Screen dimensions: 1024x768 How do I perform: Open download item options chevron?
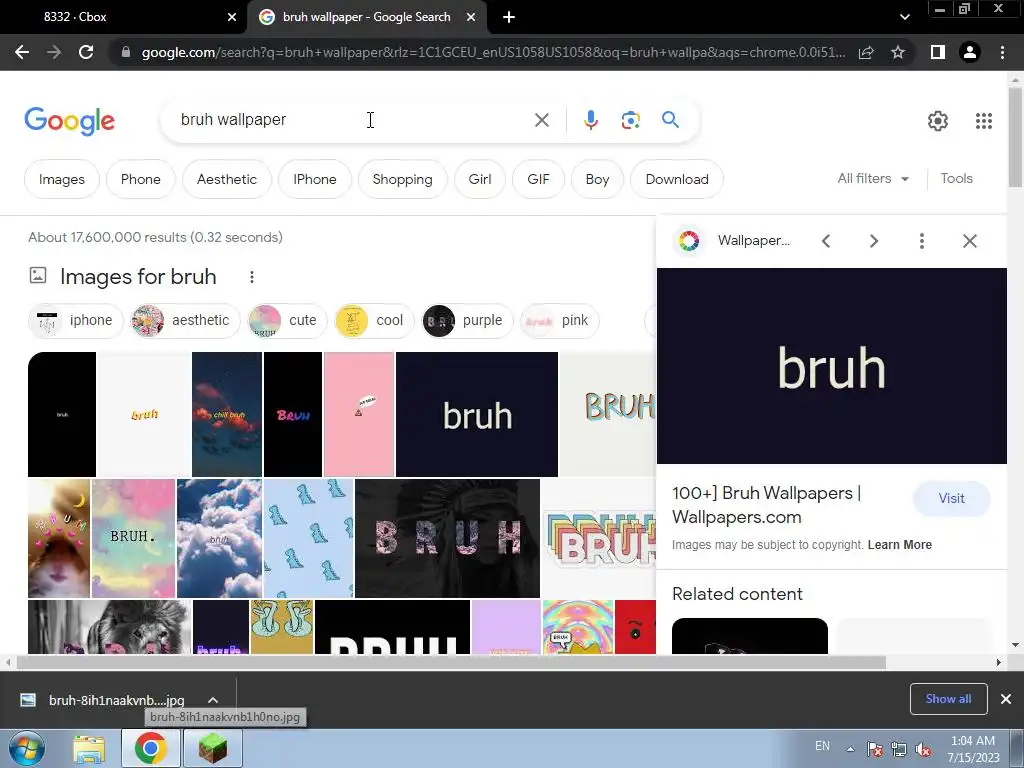point(213,700)
